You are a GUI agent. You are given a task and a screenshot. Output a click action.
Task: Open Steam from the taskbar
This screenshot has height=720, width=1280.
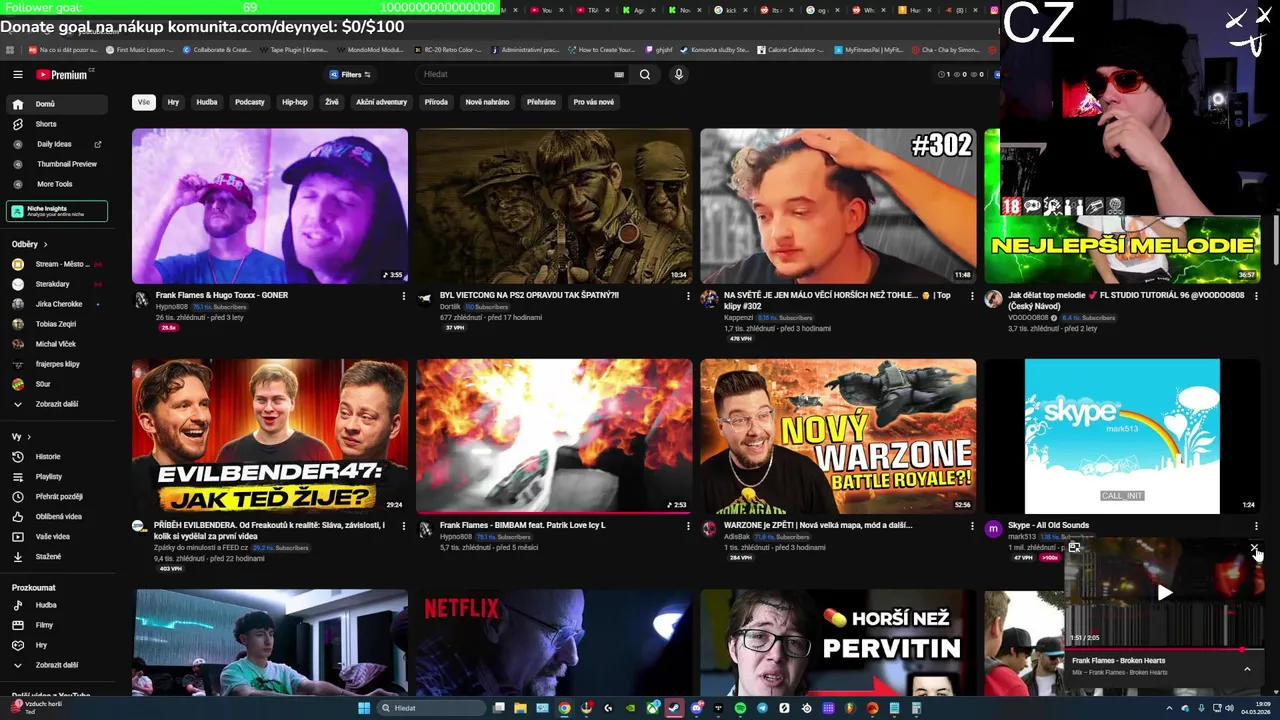point(674,708)
